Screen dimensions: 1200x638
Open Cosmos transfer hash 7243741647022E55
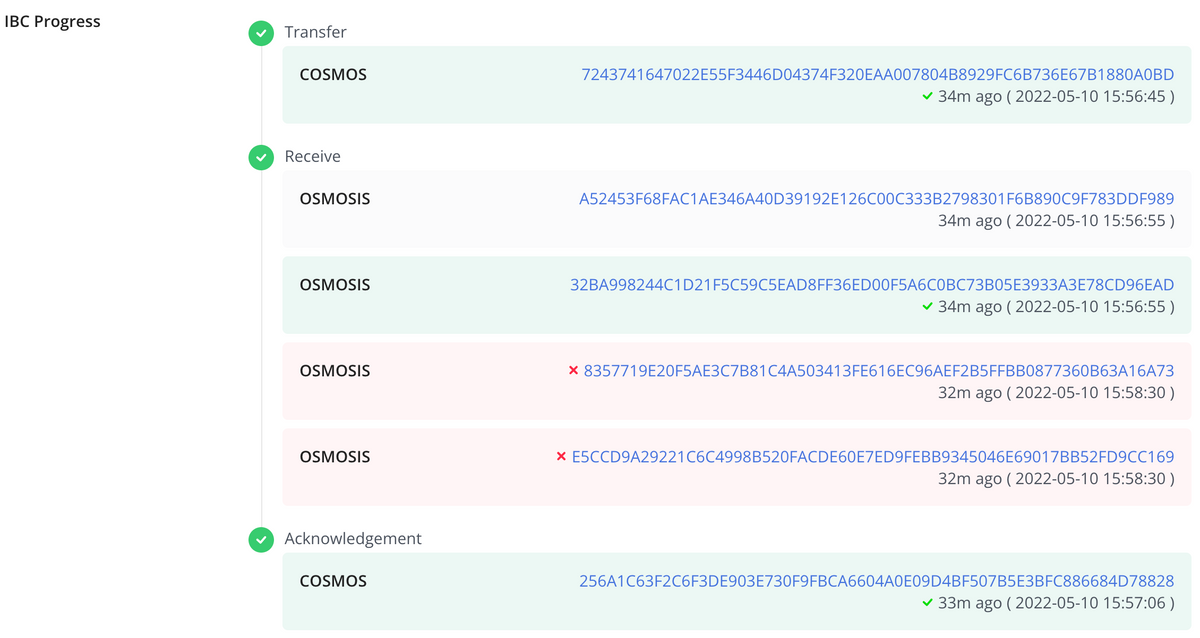click(x=878, y=74)
